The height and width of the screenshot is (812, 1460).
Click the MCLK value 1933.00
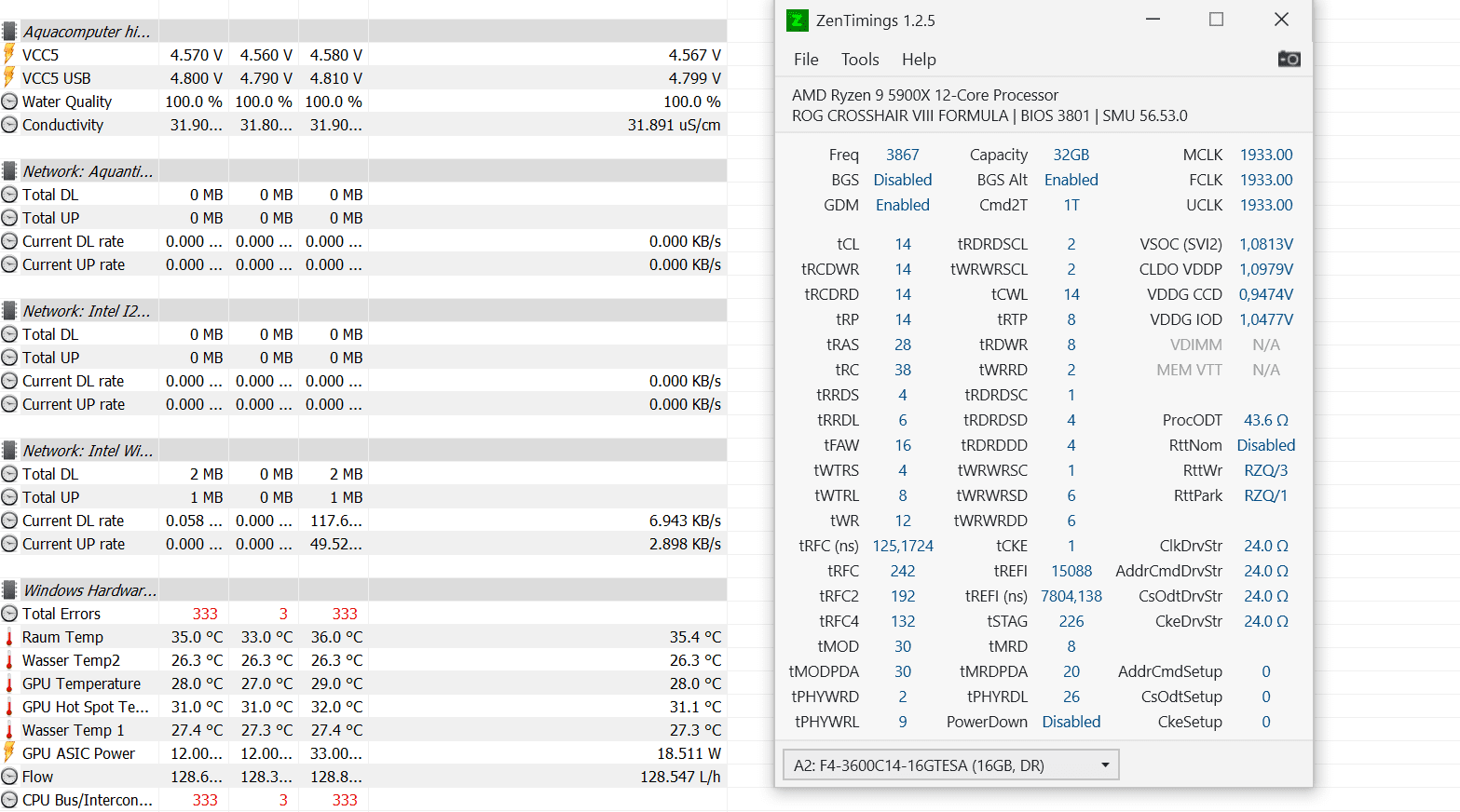[x=1266, y=155]
